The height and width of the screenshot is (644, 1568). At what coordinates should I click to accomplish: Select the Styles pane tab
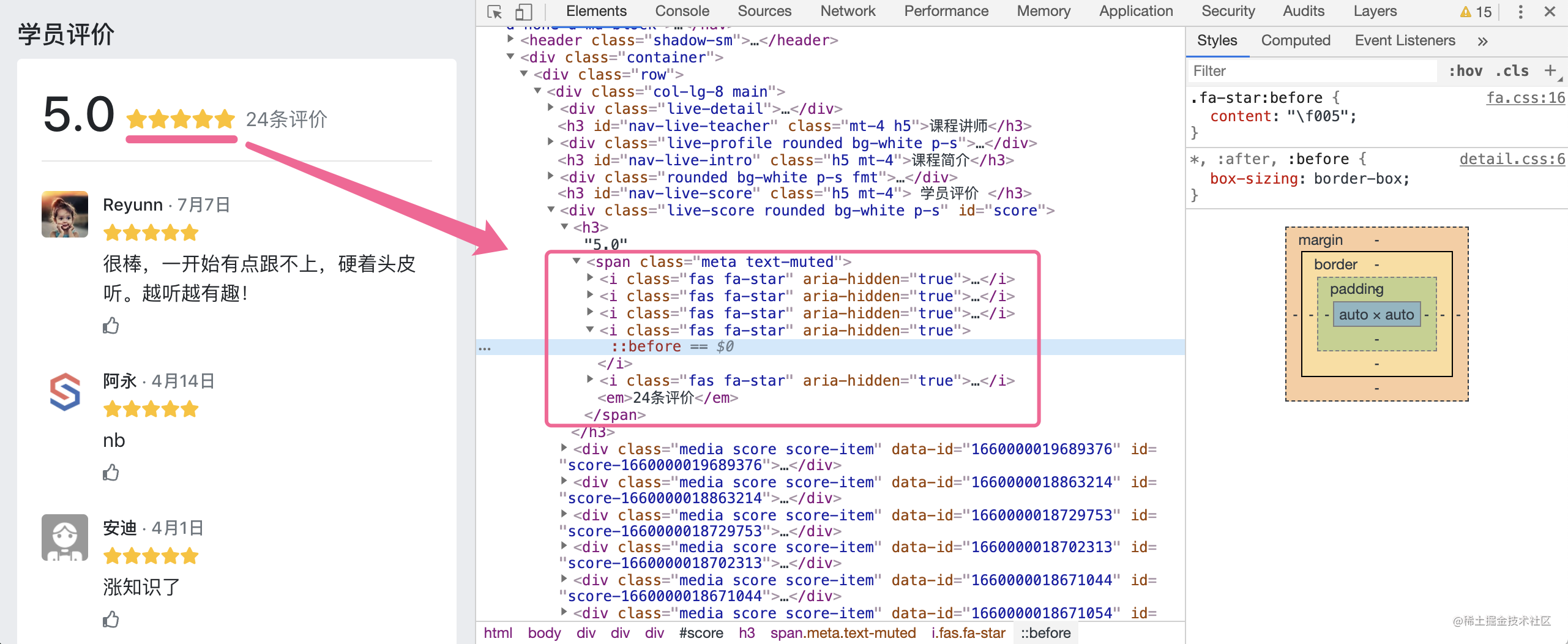pos(1217,40)
